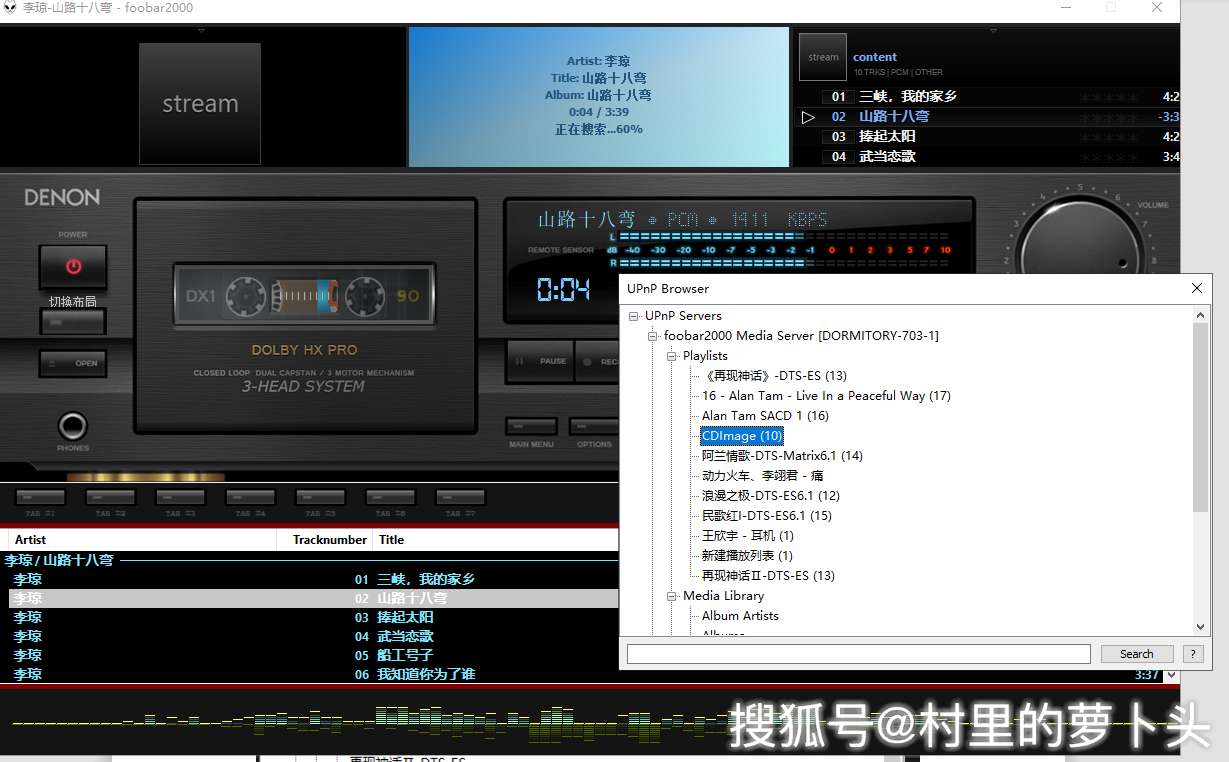Select 民歌红I-DTS-ES6.1 (15)
The width and height of the screenshot is (1229, 762).
pyautogui.click(x=766, y=516)
